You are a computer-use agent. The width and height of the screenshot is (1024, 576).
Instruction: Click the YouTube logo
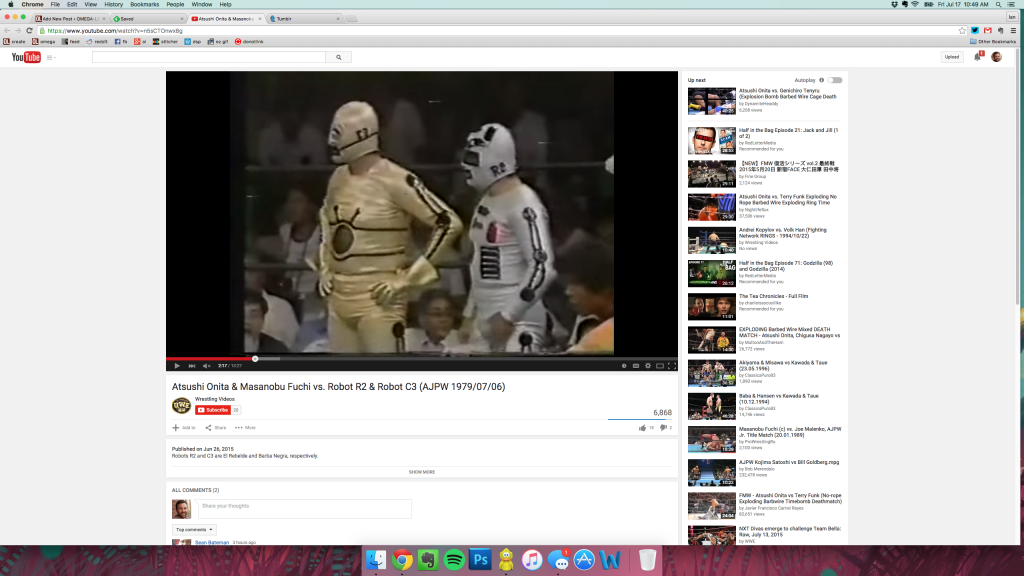coord(26,57)
